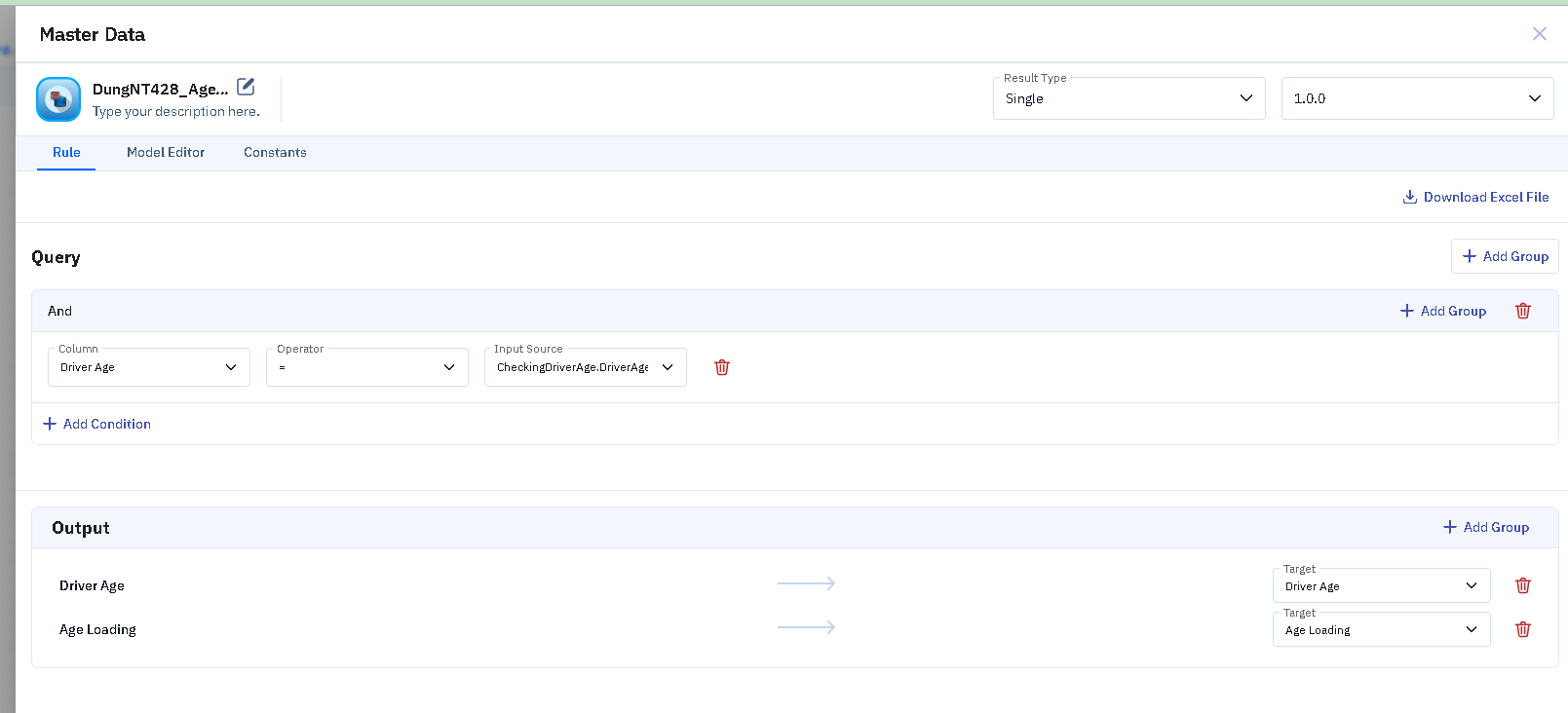Close the Master Data dialog
This screenshot has width=1568, height=713.
(1539, 34)
